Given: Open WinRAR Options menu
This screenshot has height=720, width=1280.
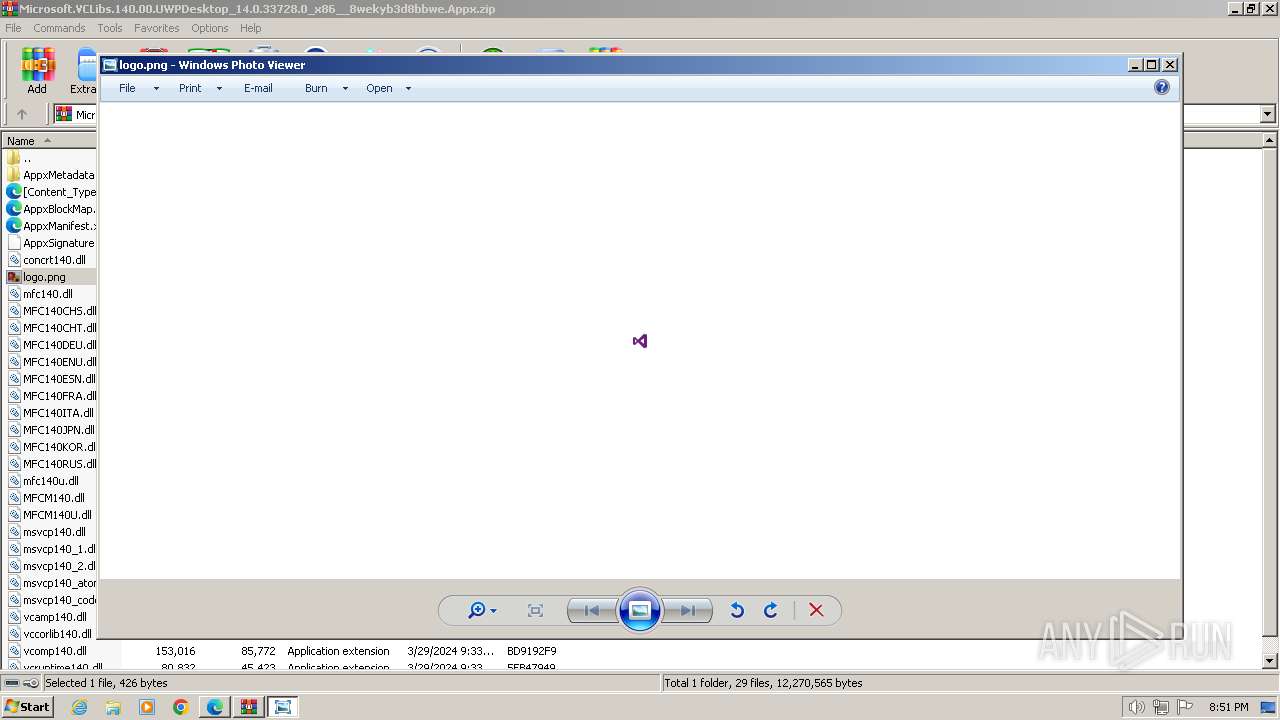Looking at the screenshot, I should (x=210, y=28).
